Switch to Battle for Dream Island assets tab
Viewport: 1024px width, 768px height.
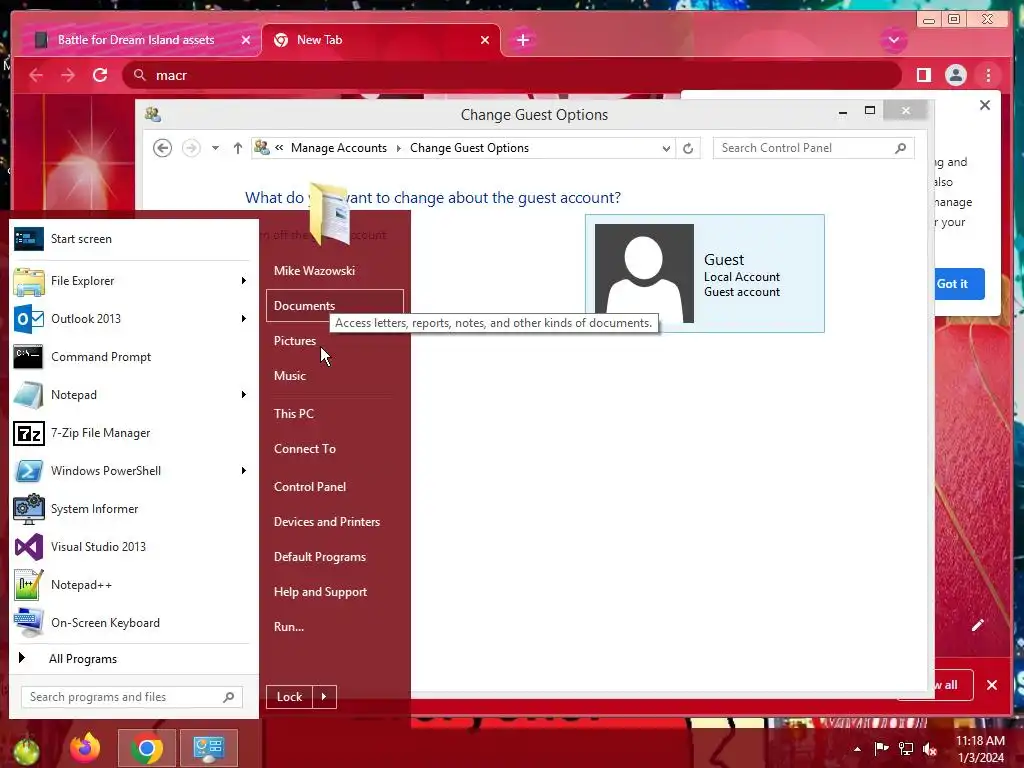pos(136,40)
